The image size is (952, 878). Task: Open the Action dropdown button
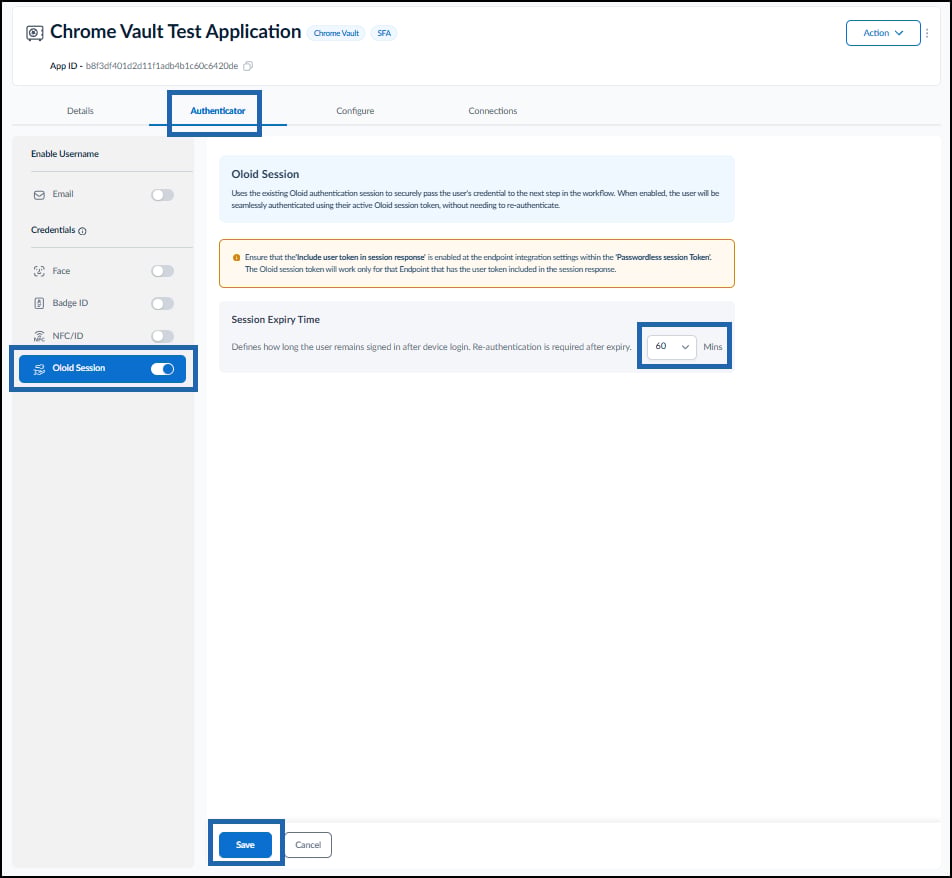883,33
